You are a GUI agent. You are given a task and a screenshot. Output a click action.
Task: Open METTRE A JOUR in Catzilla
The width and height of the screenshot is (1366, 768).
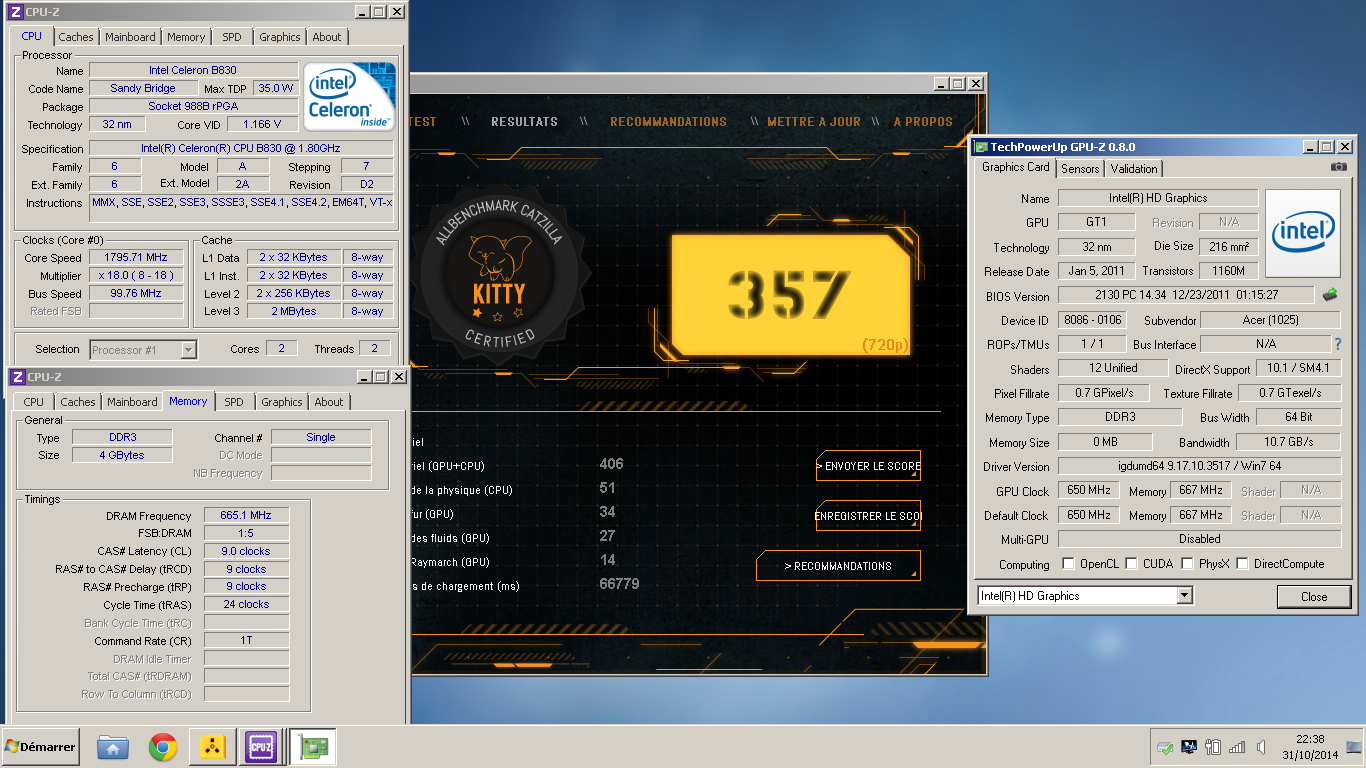[x=814, y=122]
